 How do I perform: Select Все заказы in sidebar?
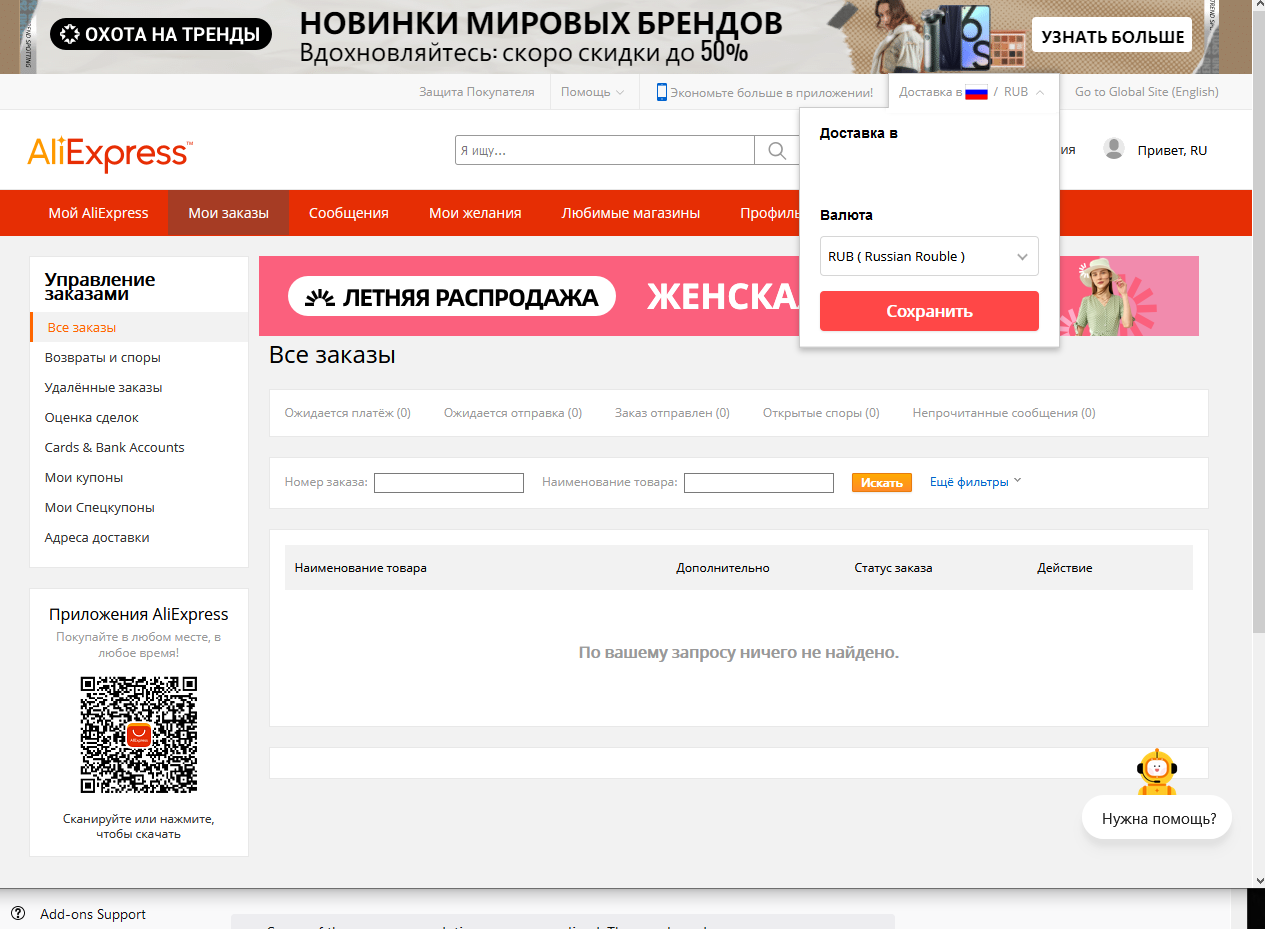click(x=139, y=327)
